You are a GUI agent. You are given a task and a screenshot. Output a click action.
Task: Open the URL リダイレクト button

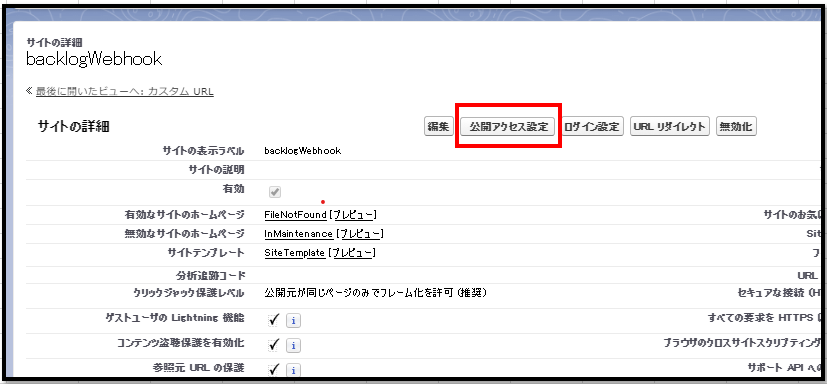pyautogui.click(x=669, y=127)
